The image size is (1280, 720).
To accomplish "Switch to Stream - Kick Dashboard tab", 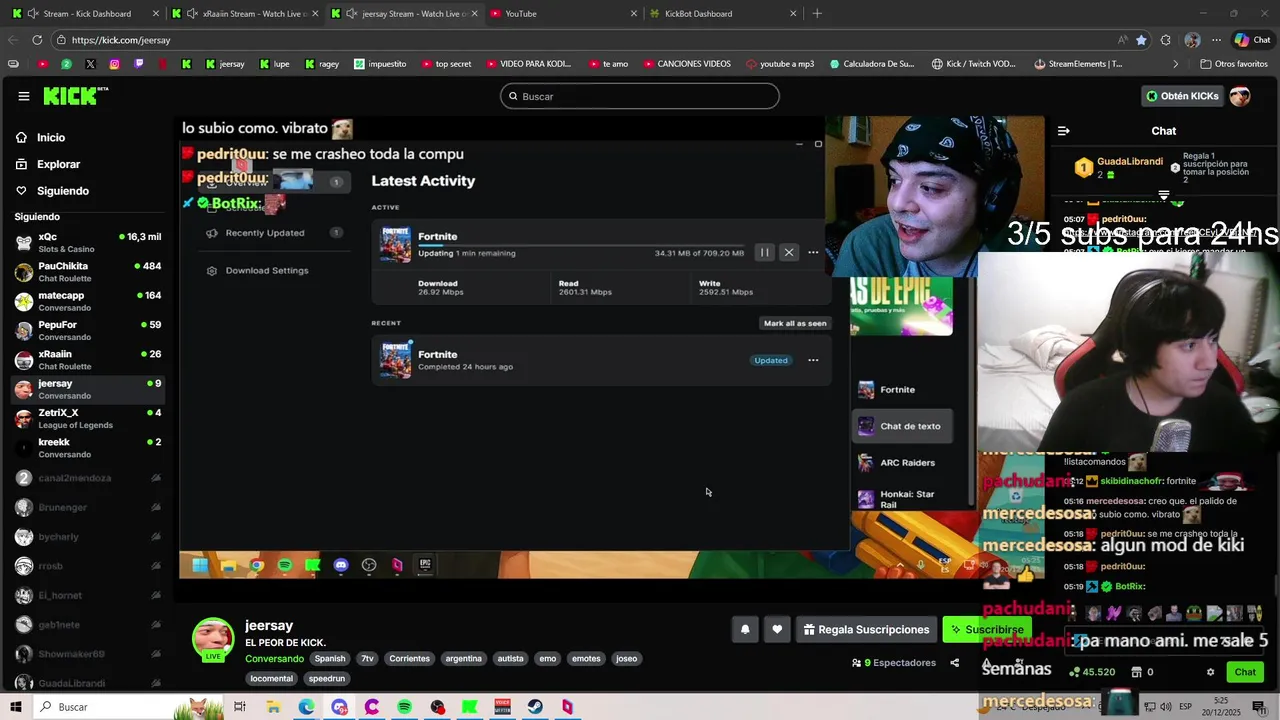I will pyautogui.click(x=87, y=14).
